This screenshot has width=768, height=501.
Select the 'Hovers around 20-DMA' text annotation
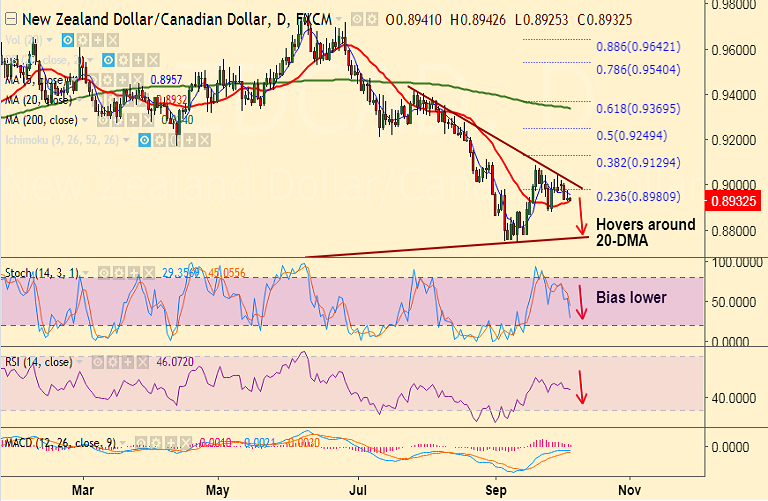tap(646, 232)
